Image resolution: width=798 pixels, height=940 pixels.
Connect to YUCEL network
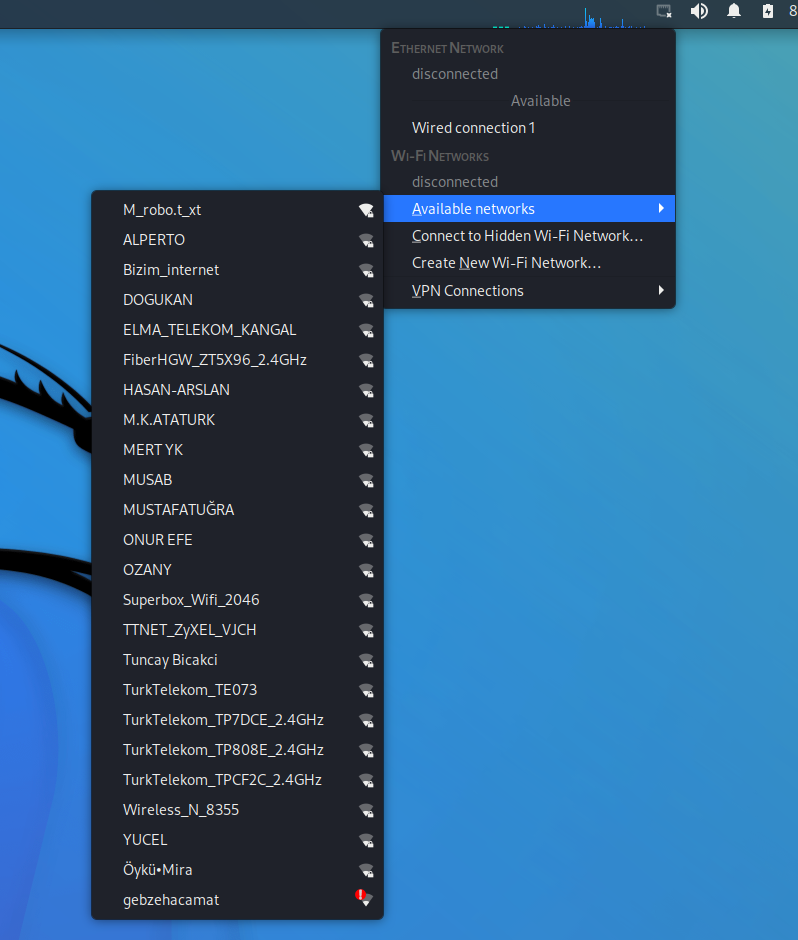tap(237, 840)
